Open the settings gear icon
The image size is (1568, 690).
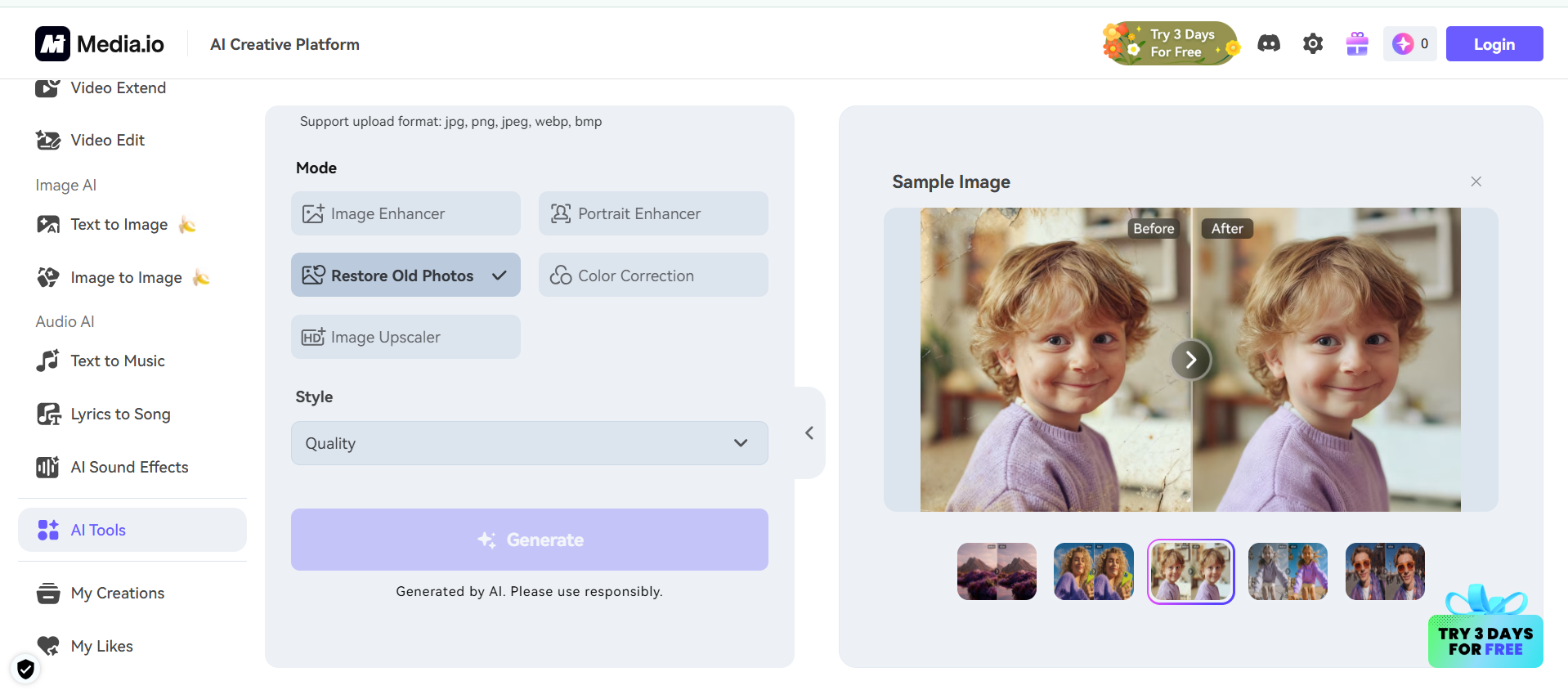(1313, 43)
